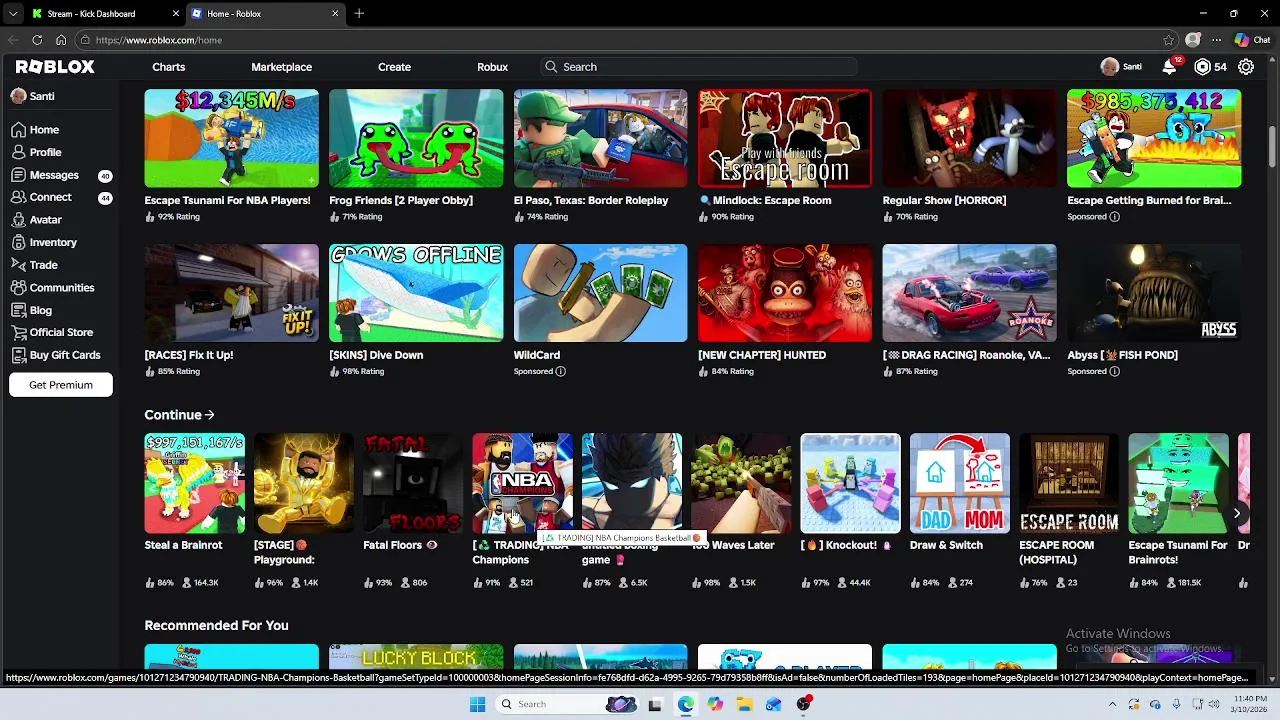Viewport: 1280px width, 720px height.
Task: Open Knockout! in Continue
Action: 850,483
